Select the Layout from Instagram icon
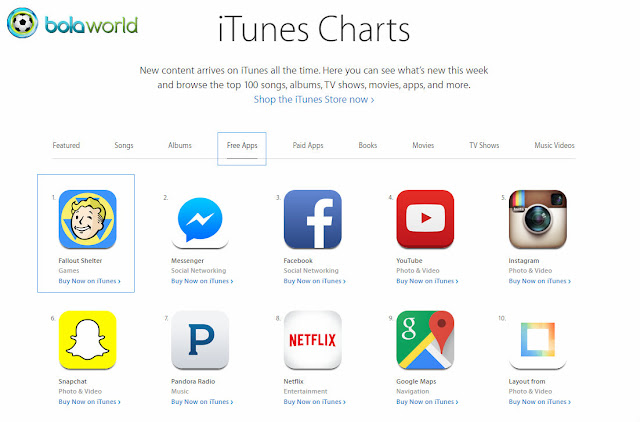This screenshot has width=640, height=422. (538, 340)
